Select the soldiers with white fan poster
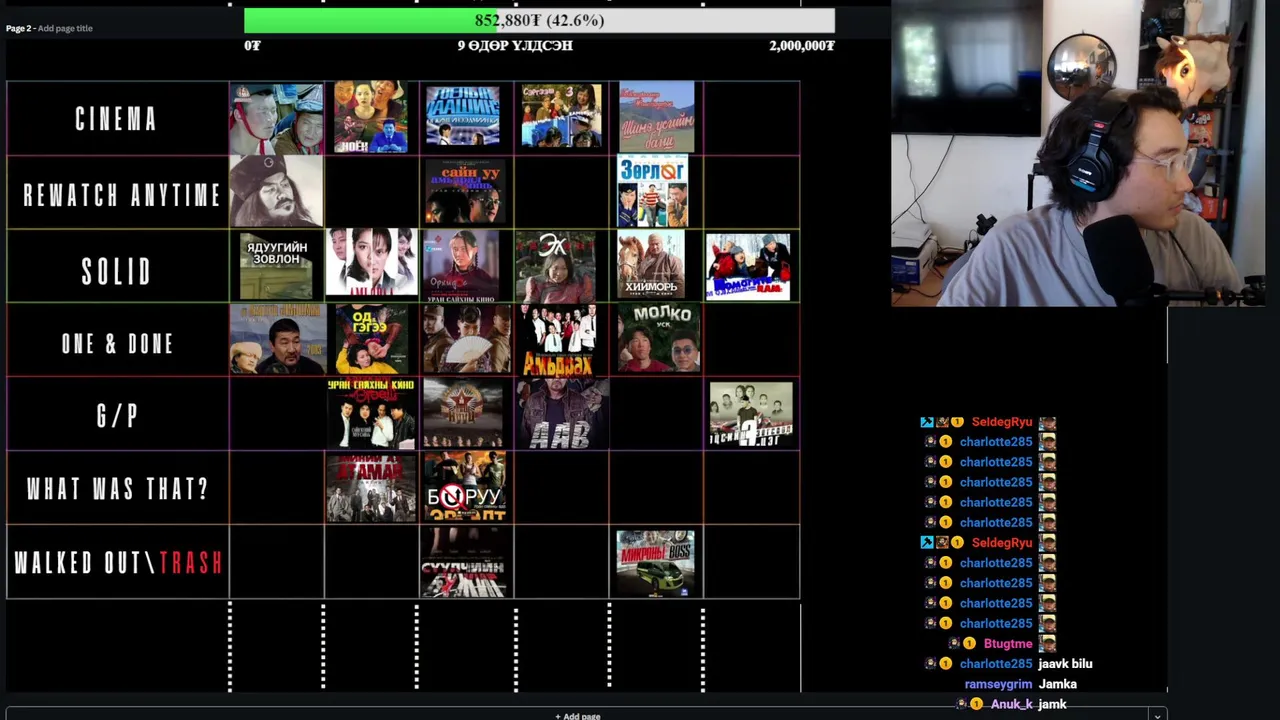 click(466, 340)
